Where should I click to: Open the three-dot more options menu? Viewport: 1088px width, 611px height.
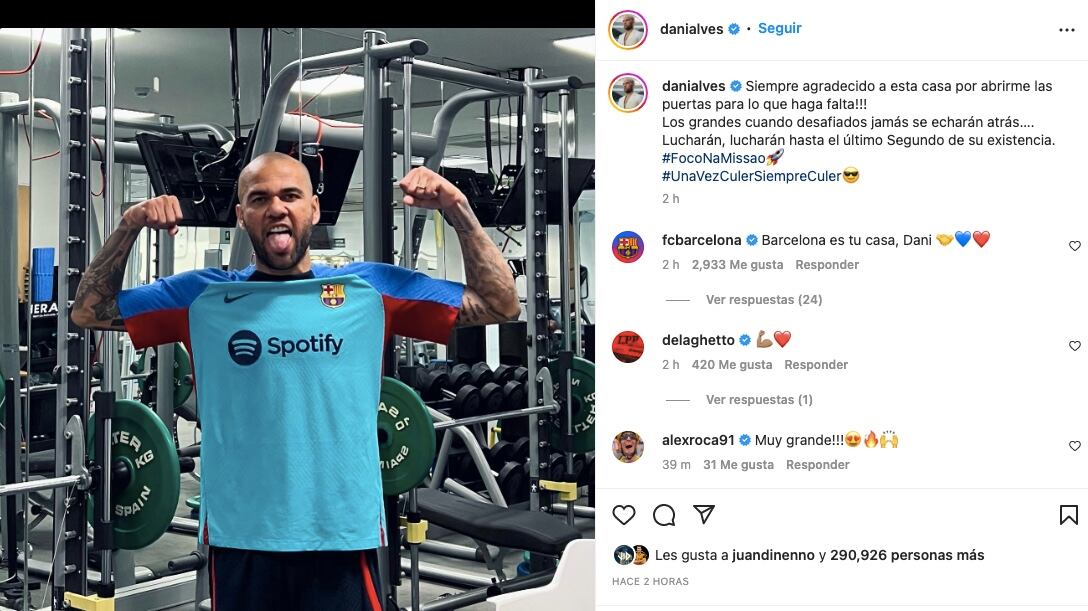[1066, 30]
